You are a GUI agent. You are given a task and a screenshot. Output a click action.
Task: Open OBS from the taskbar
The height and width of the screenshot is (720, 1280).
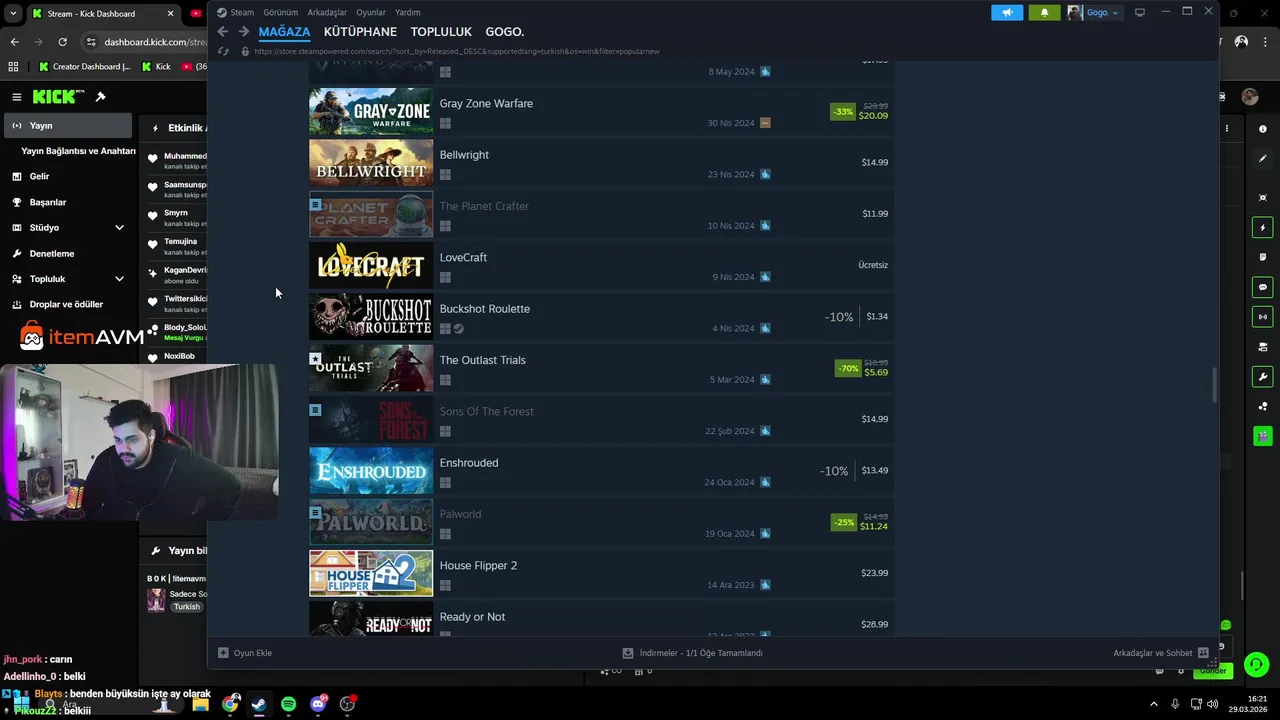click(x=347, y=704)
